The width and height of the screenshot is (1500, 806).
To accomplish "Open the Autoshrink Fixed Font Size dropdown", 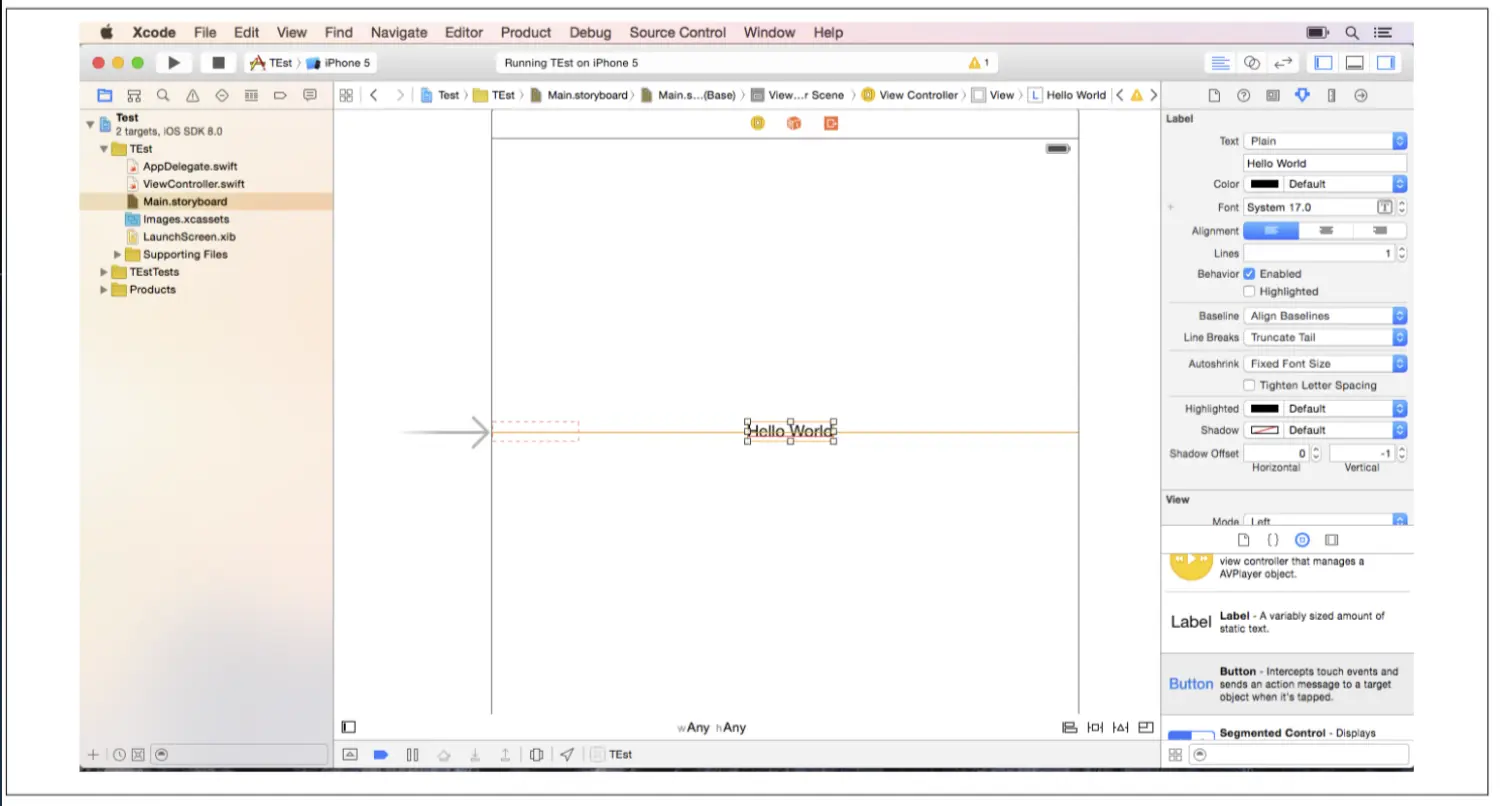I will click(x=1325, y=364).
